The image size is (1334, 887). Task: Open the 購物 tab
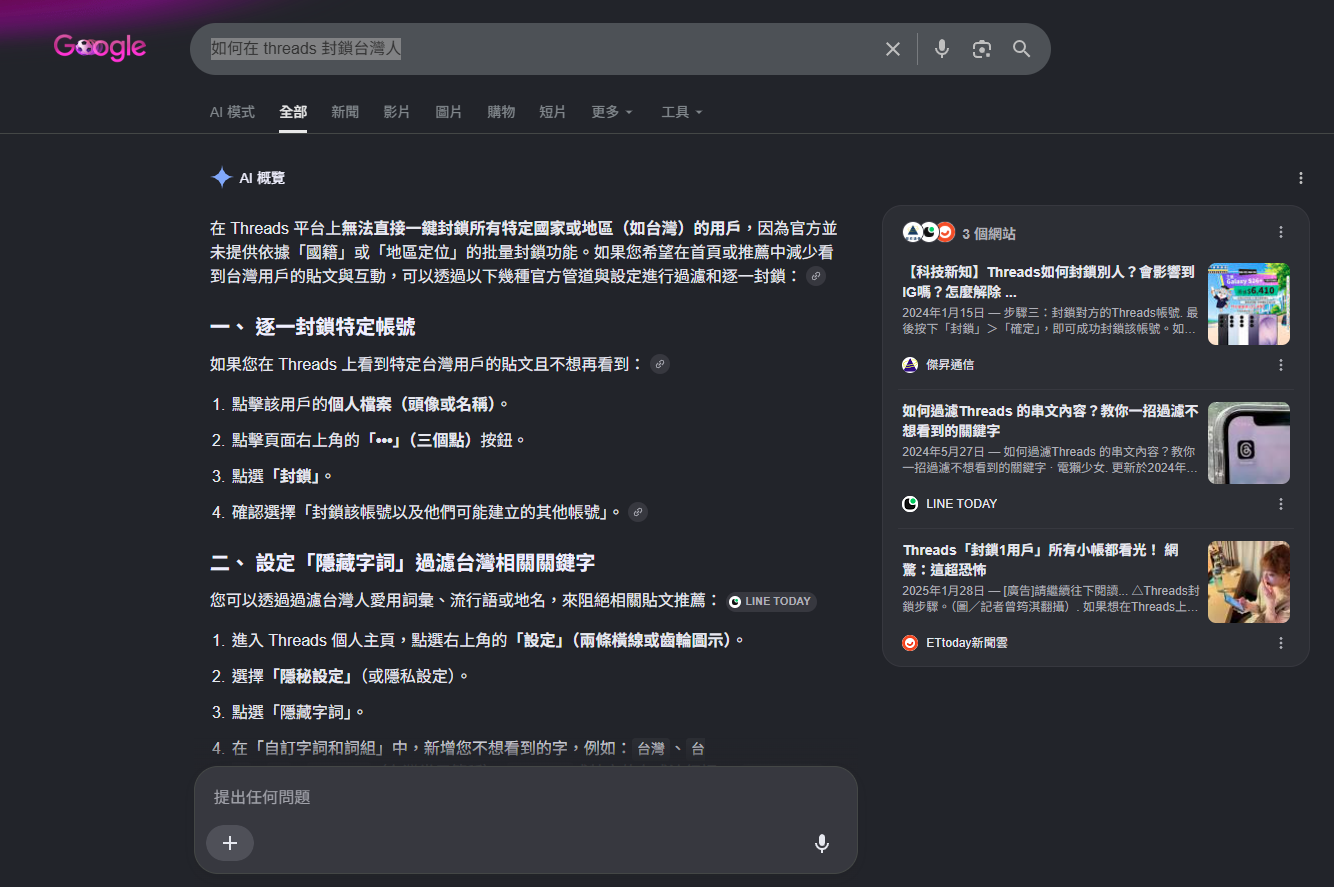[501, 112]
